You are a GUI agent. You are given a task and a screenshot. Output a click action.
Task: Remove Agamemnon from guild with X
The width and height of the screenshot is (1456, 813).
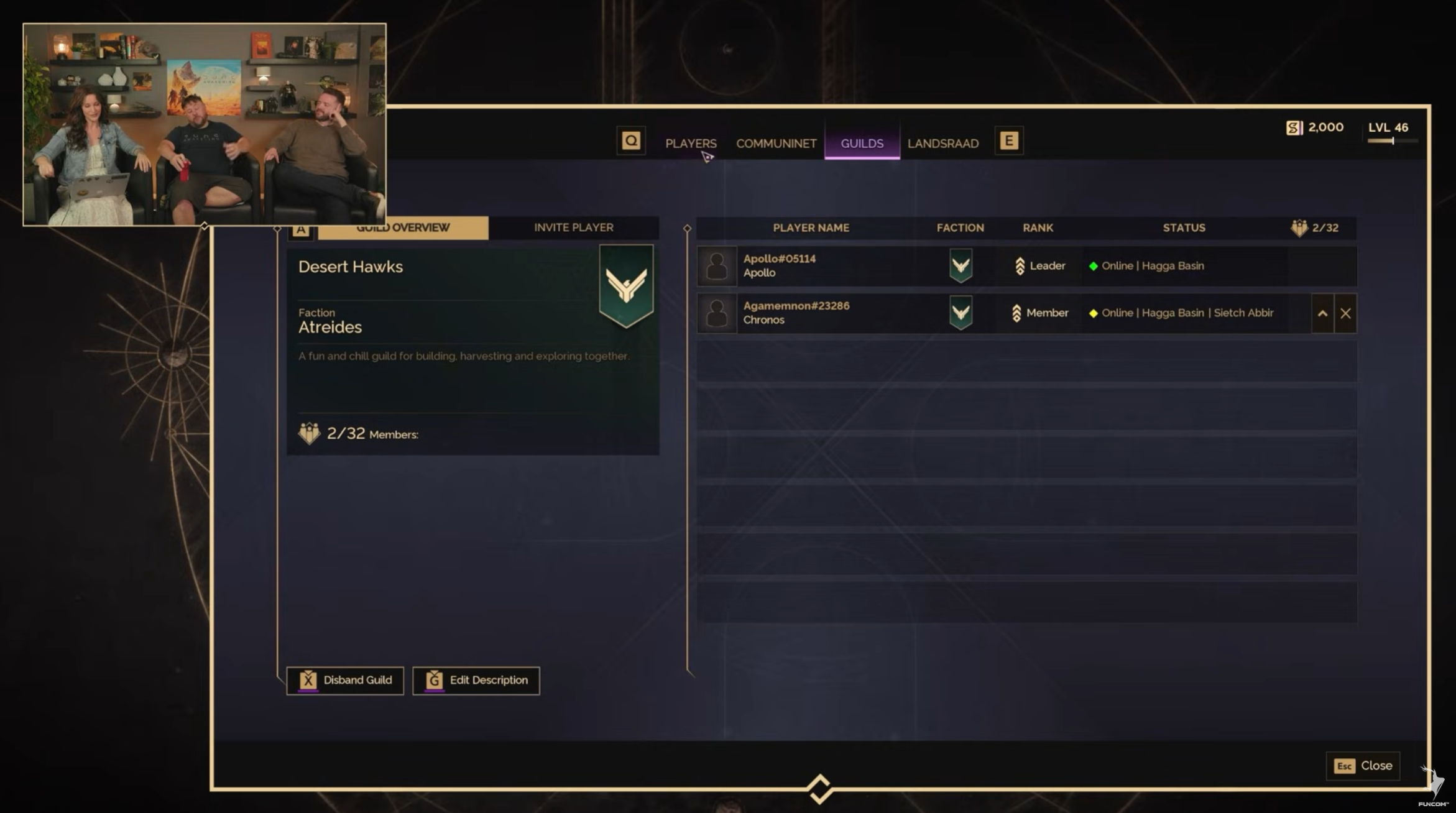pos(1345,313)
